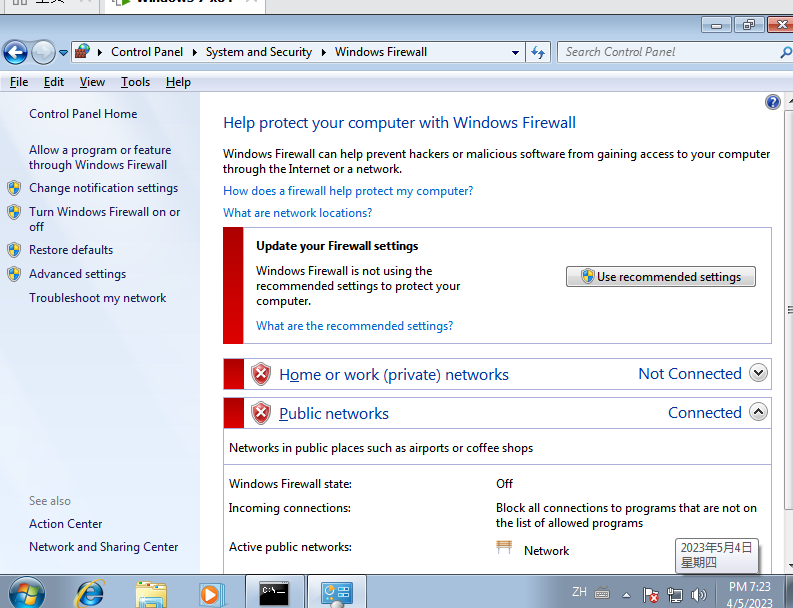Image resolution: width=793 pixels, height=608 pixels.
Task: Click Restore defaults link
Action: (71, 250)
